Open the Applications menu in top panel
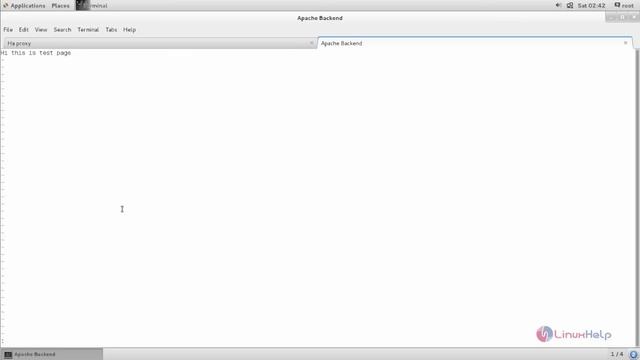 click(24, 6)
